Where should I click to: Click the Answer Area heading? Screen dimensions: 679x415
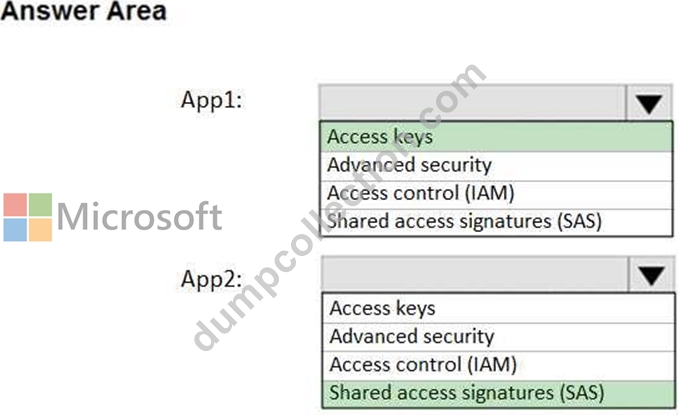[84, 11]
